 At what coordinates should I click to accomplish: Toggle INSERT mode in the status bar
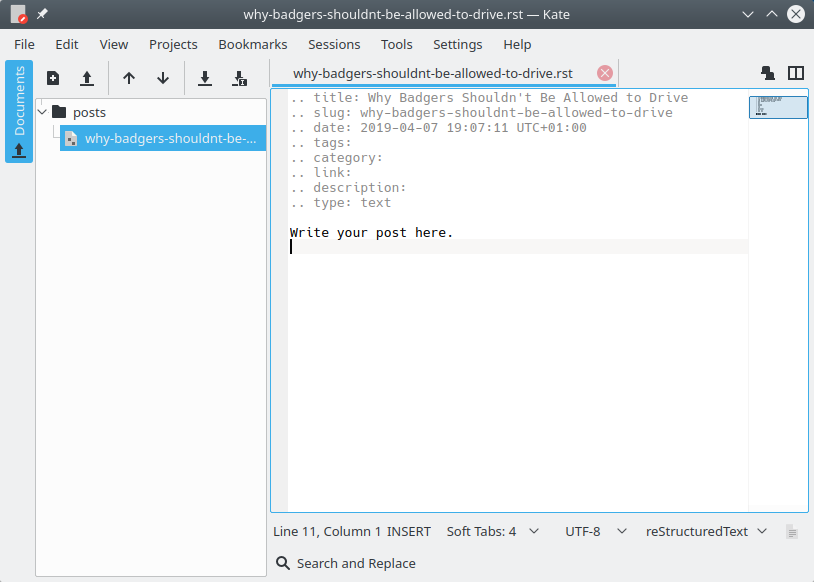point(409,531)
